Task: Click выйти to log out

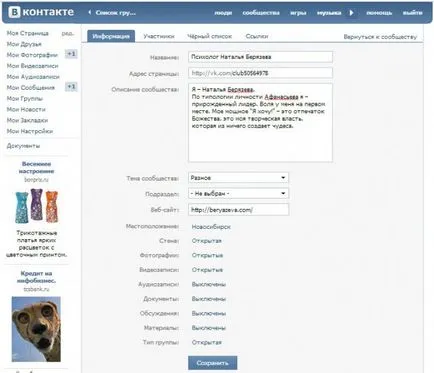Action: coord(412,13)
